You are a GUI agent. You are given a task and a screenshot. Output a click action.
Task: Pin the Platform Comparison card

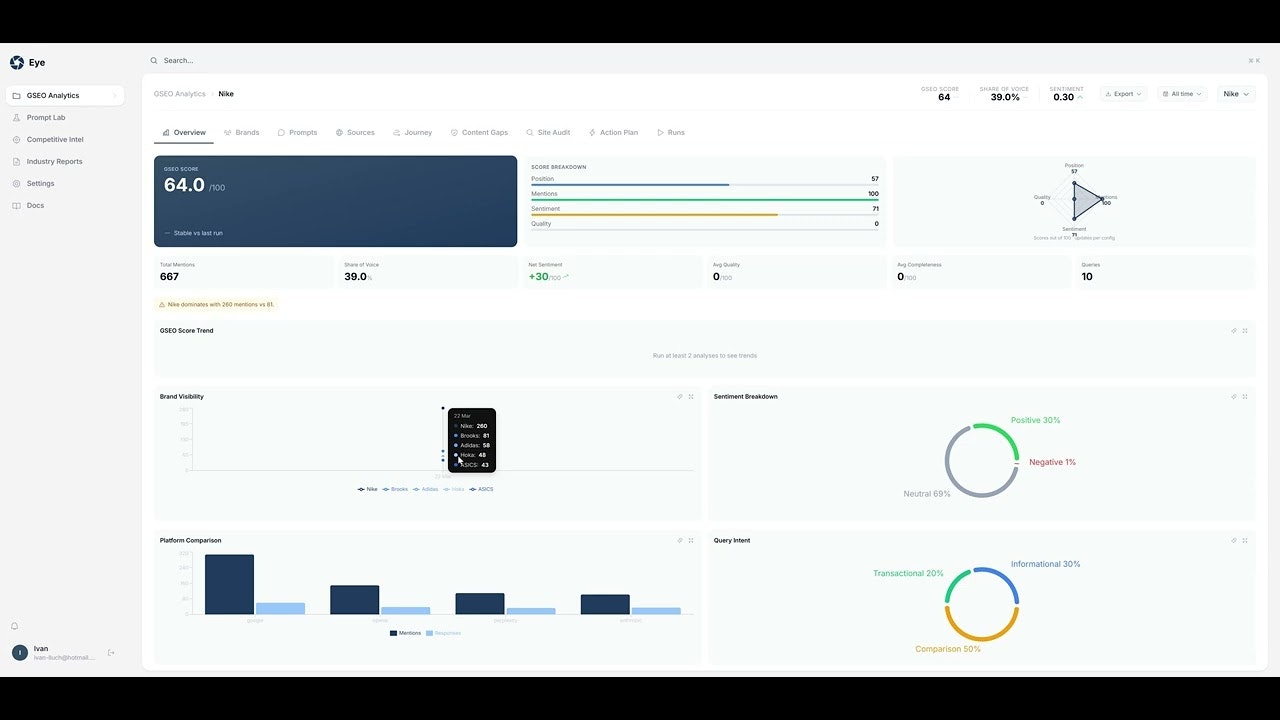tap(680, 541)
